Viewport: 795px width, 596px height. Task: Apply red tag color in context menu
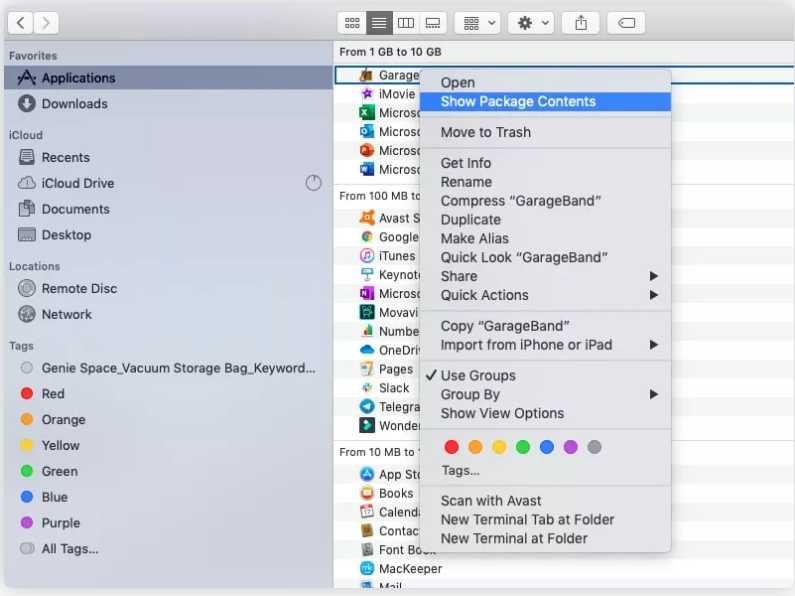(x=451, y=447)
